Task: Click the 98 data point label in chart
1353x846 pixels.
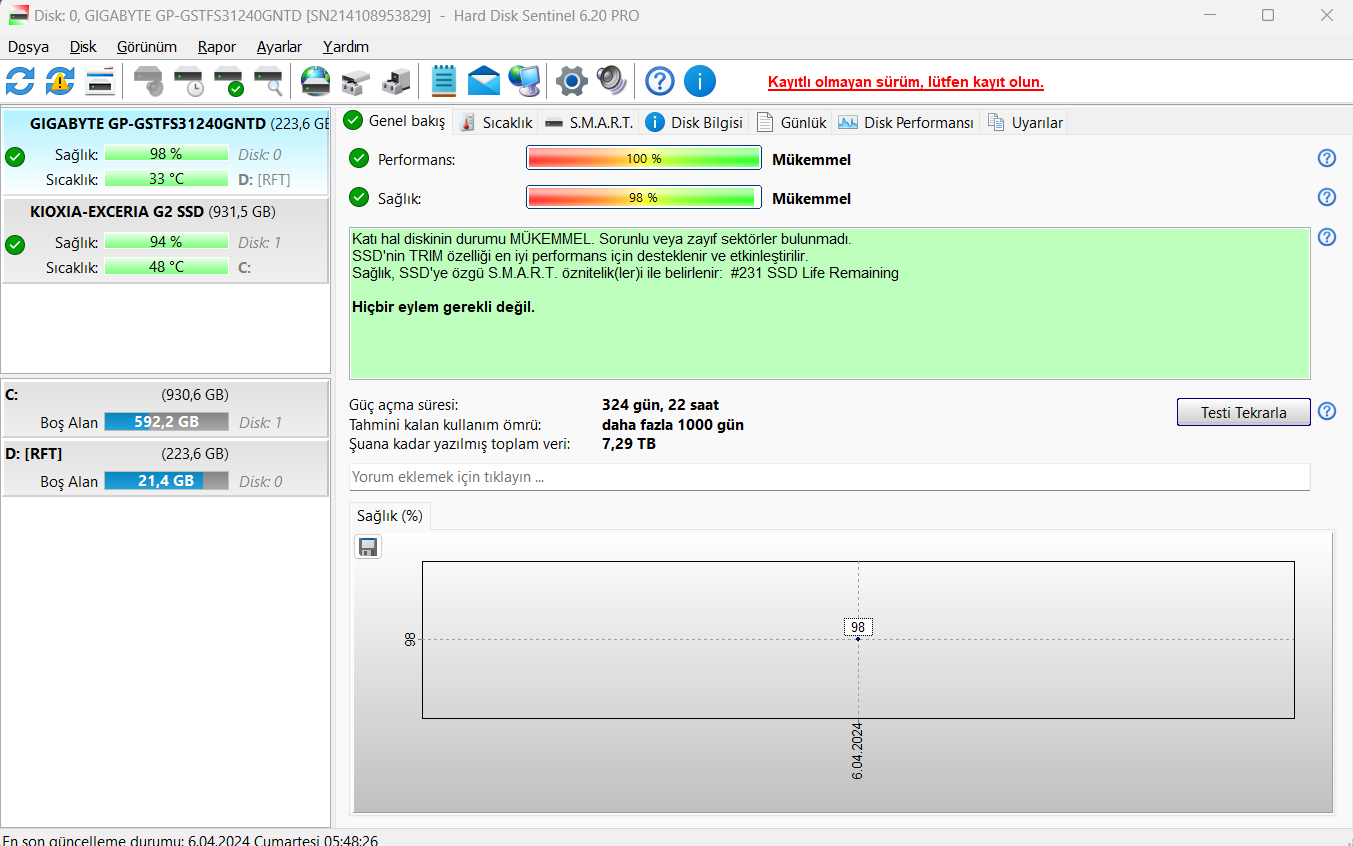Action: (858, 627)
